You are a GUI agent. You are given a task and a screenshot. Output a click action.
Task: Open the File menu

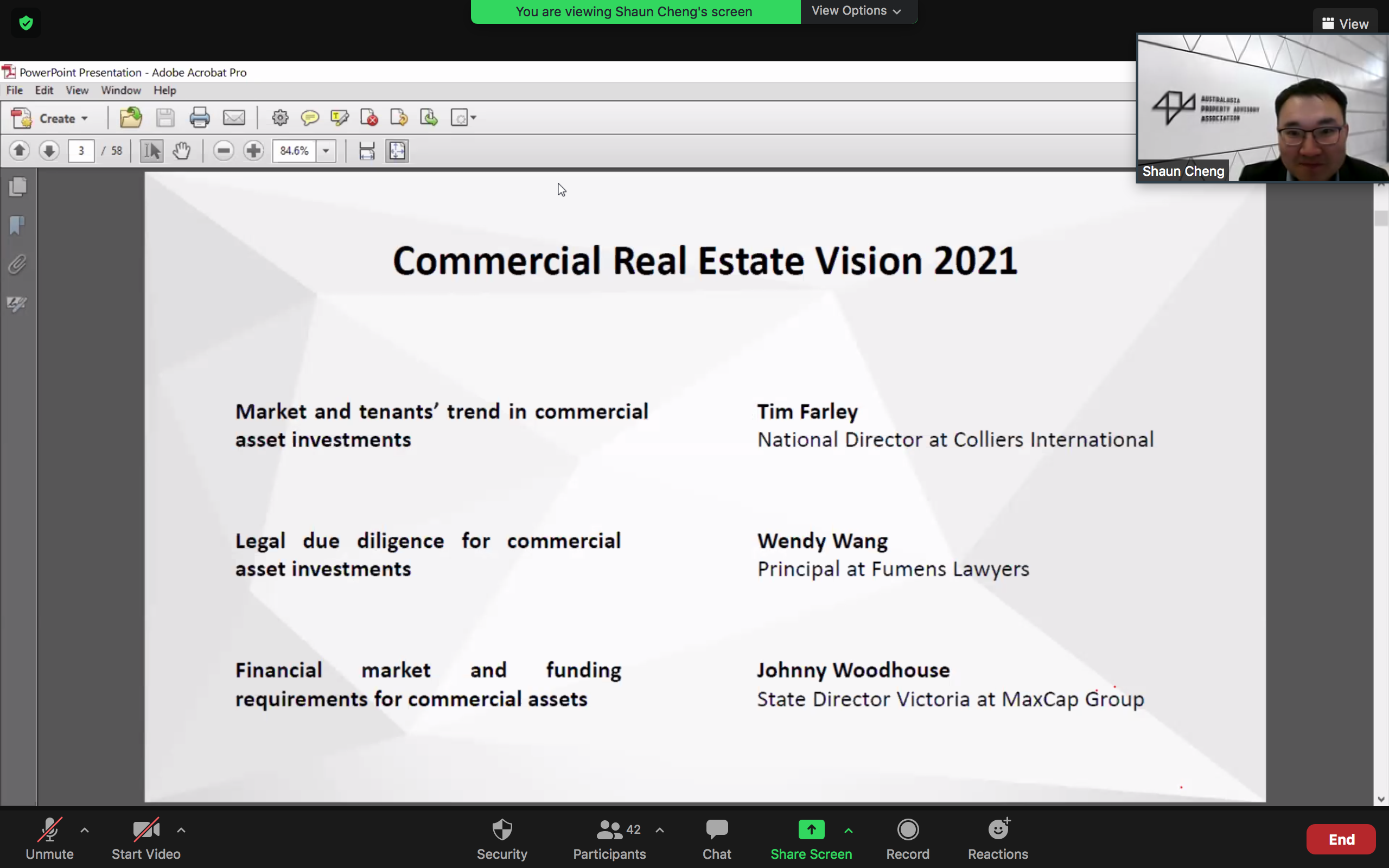14,90
